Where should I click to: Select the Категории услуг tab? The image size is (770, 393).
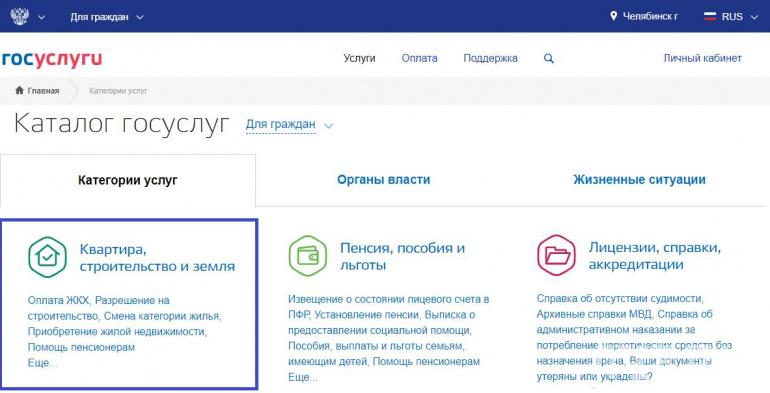tap(128, 180)
